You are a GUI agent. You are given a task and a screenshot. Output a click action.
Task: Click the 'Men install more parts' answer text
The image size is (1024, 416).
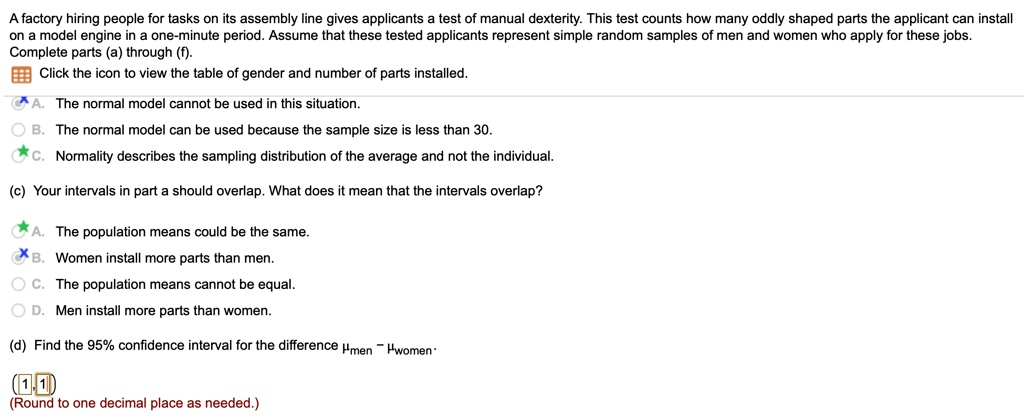click(x=163, y=310)
